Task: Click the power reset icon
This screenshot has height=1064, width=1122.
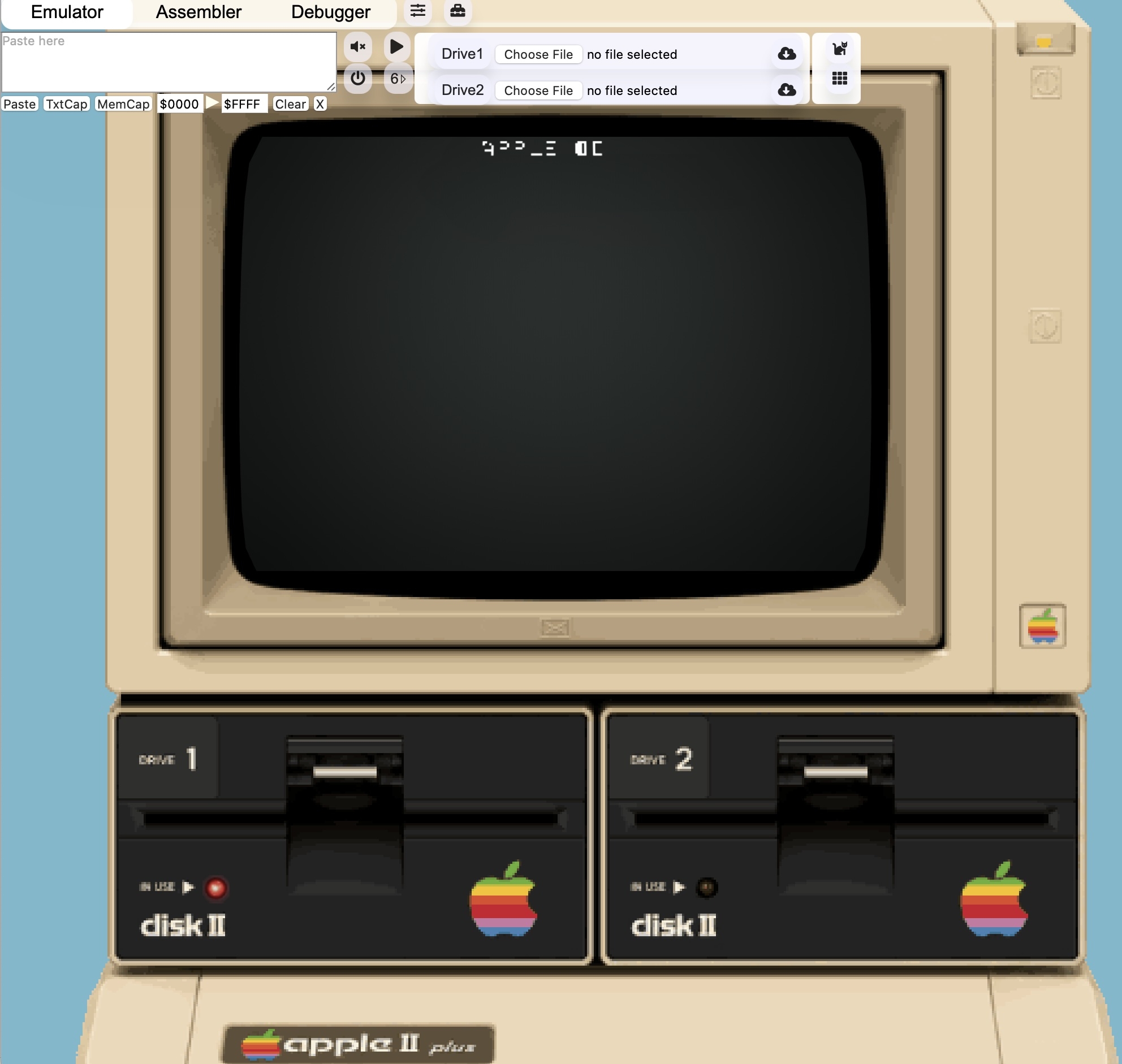Action: [358, 78]
